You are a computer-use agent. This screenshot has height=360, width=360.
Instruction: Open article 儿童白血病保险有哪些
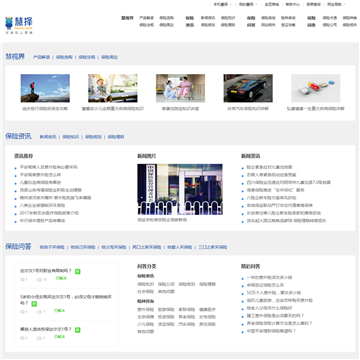click(40, 182)
